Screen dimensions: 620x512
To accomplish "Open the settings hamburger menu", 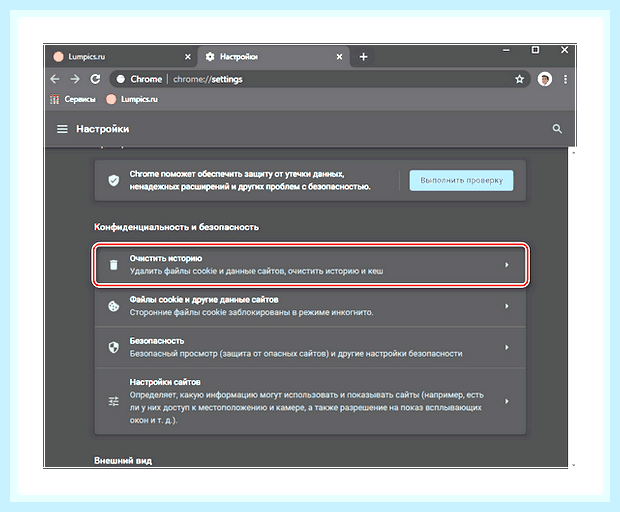I will (62, 129).
